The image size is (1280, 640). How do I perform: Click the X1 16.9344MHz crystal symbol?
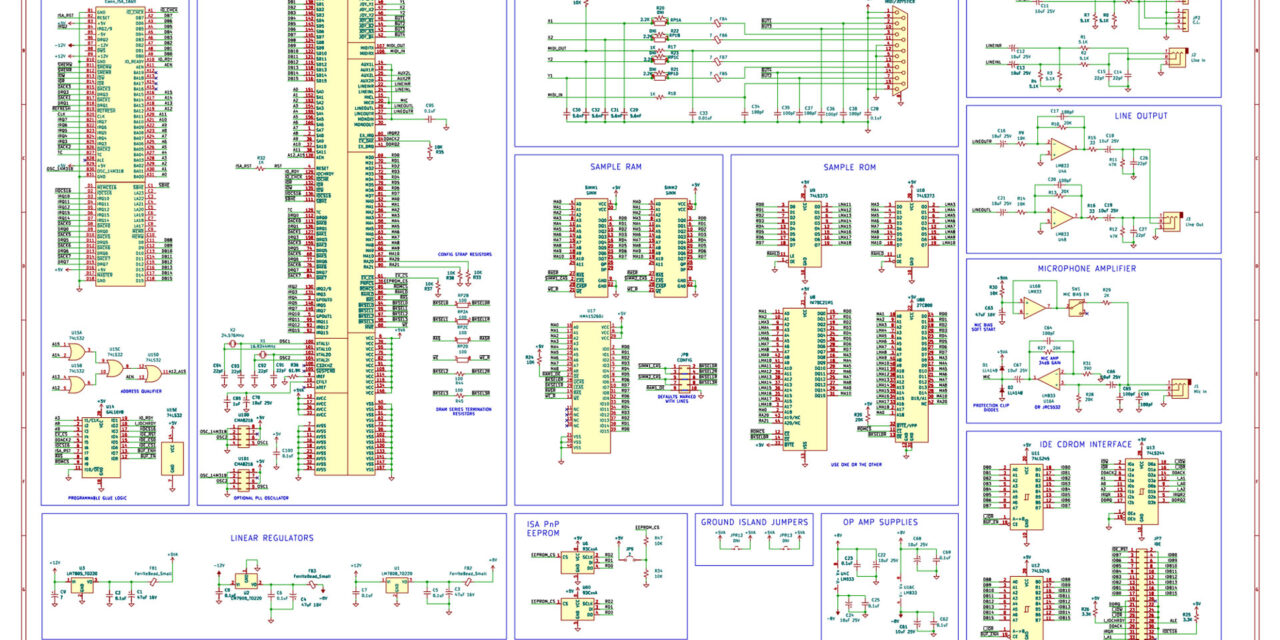(262, 354)
